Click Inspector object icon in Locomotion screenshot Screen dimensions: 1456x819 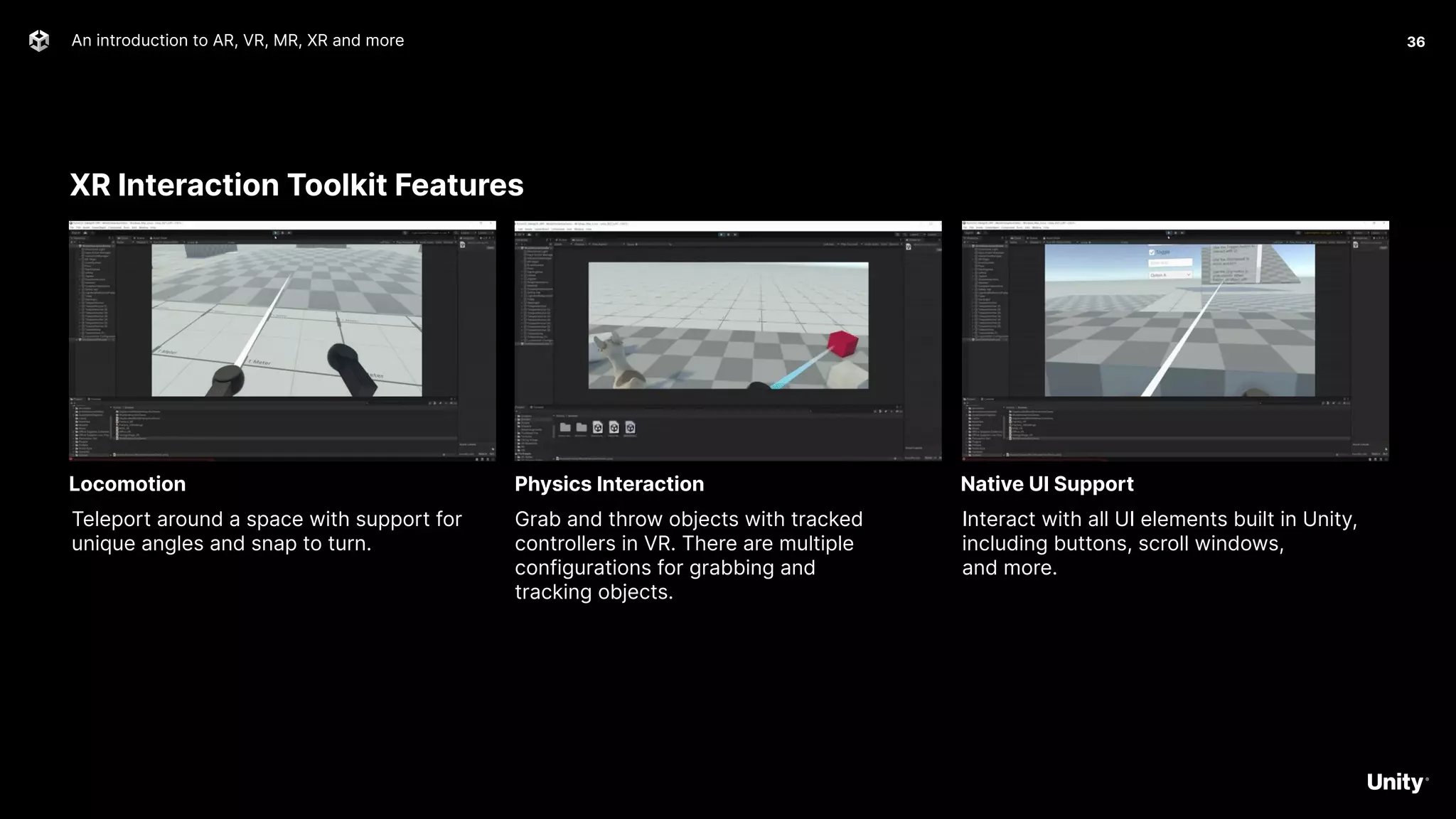coord(463,245)
